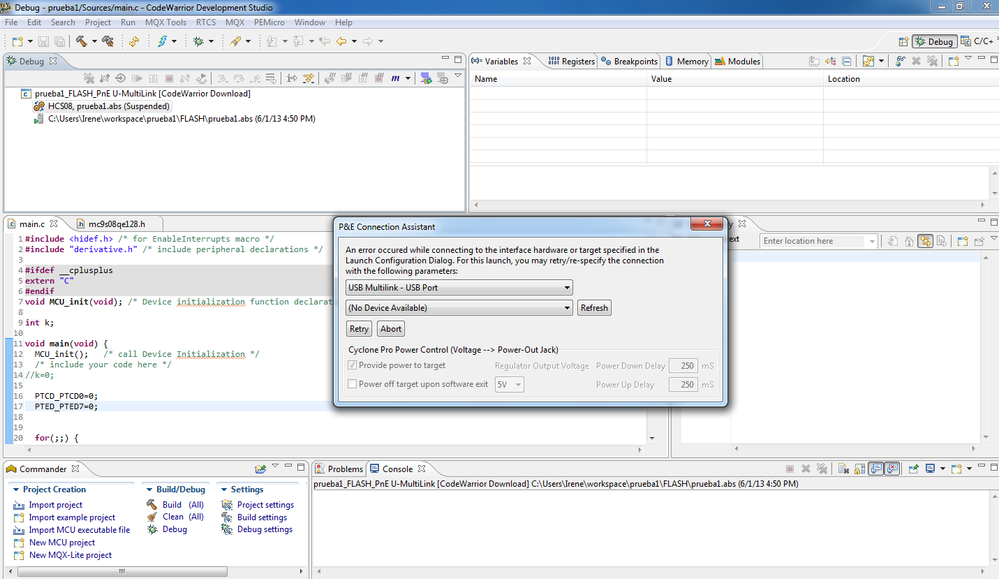Click the Refresh button in Connection Assistant
999x579 pixels.
pyautogui.click(x=594, y=308)
